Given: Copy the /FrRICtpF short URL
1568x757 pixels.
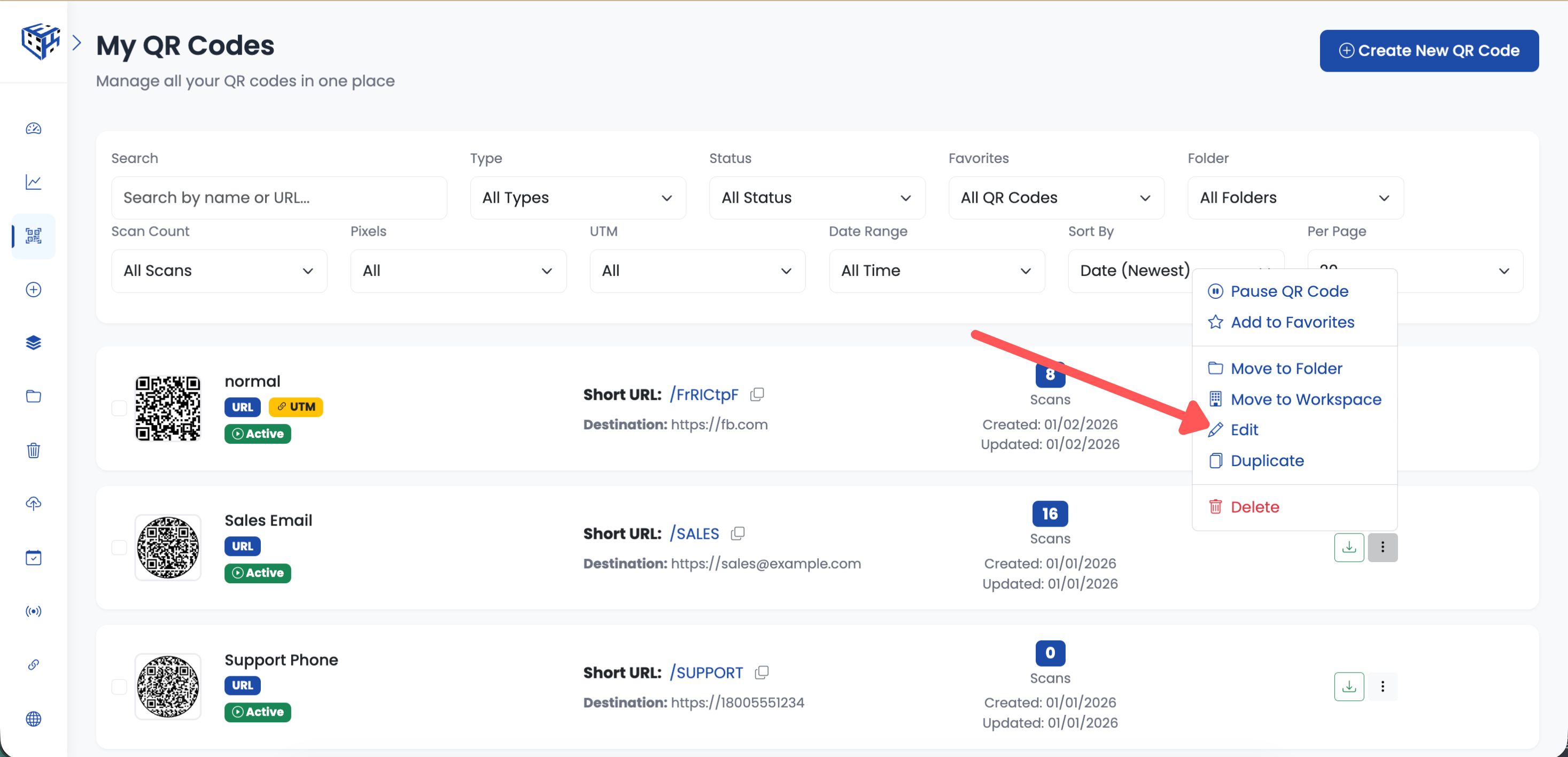Looking at the screenshot, I should [x=757, y=394].
